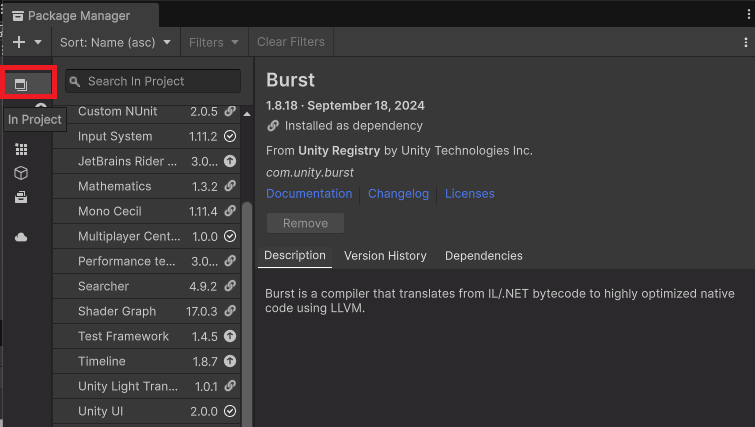Select the Input System package row
The image size is (755, 427).
(146, 136)
